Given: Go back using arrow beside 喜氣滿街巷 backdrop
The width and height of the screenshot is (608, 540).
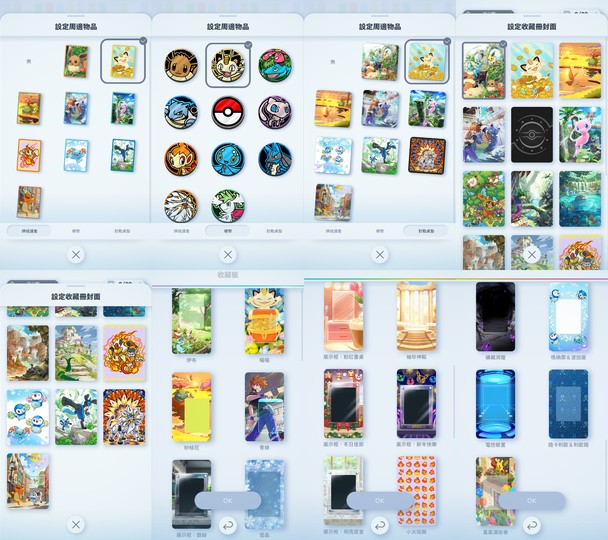Looking at the screenshot, I should click(x=532, y=525).
